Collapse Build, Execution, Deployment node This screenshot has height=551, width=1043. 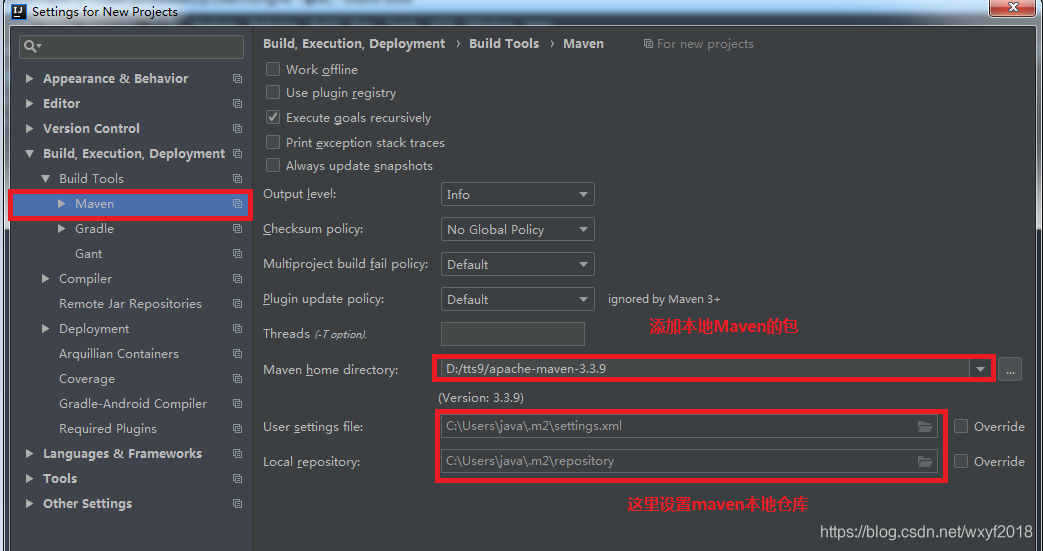pos(29,154)
